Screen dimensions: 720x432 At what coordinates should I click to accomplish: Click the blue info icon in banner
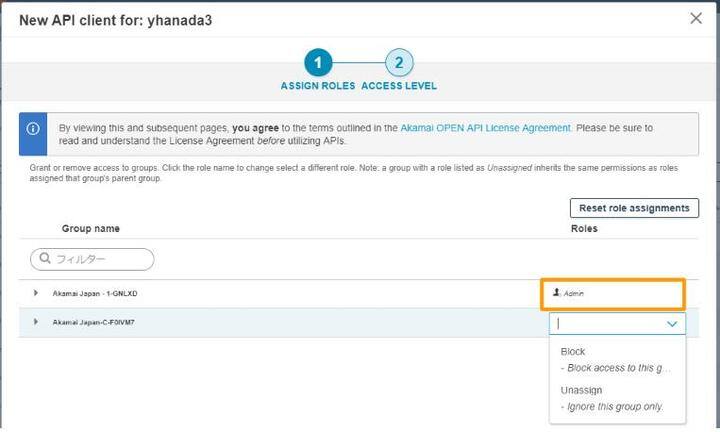(33, 129)
